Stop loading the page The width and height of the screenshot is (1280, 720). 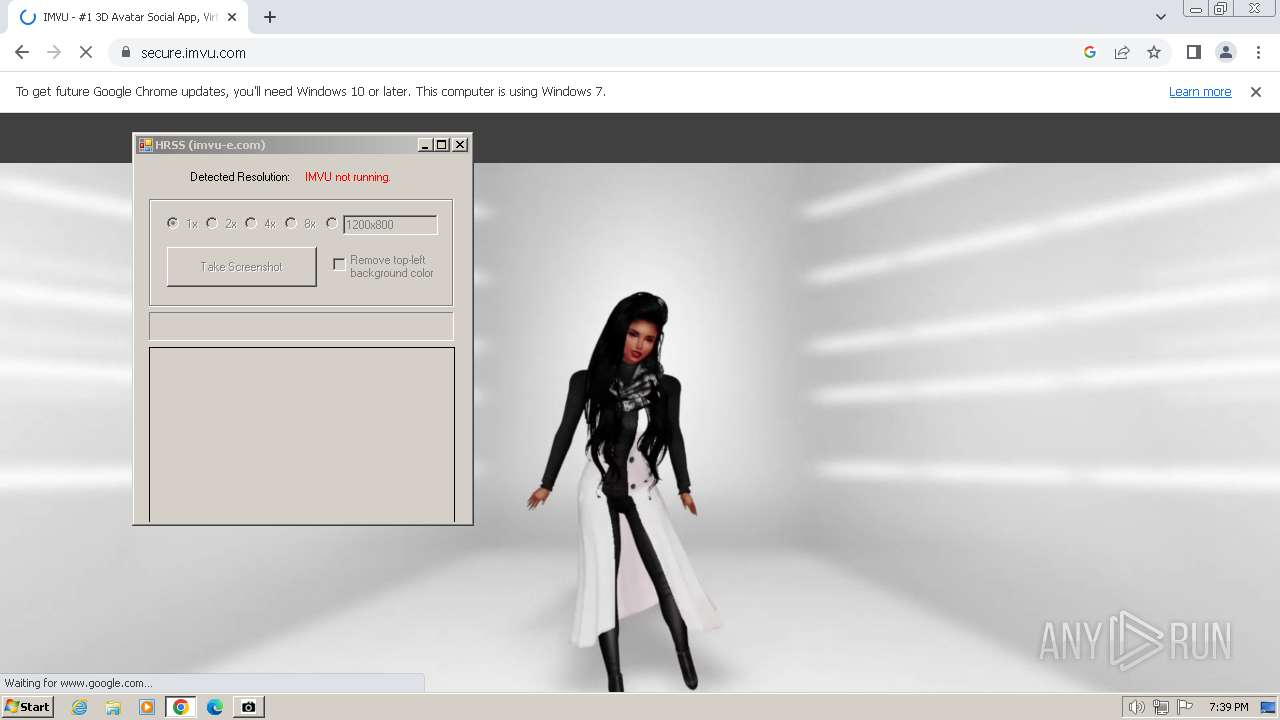click(86, 52)
